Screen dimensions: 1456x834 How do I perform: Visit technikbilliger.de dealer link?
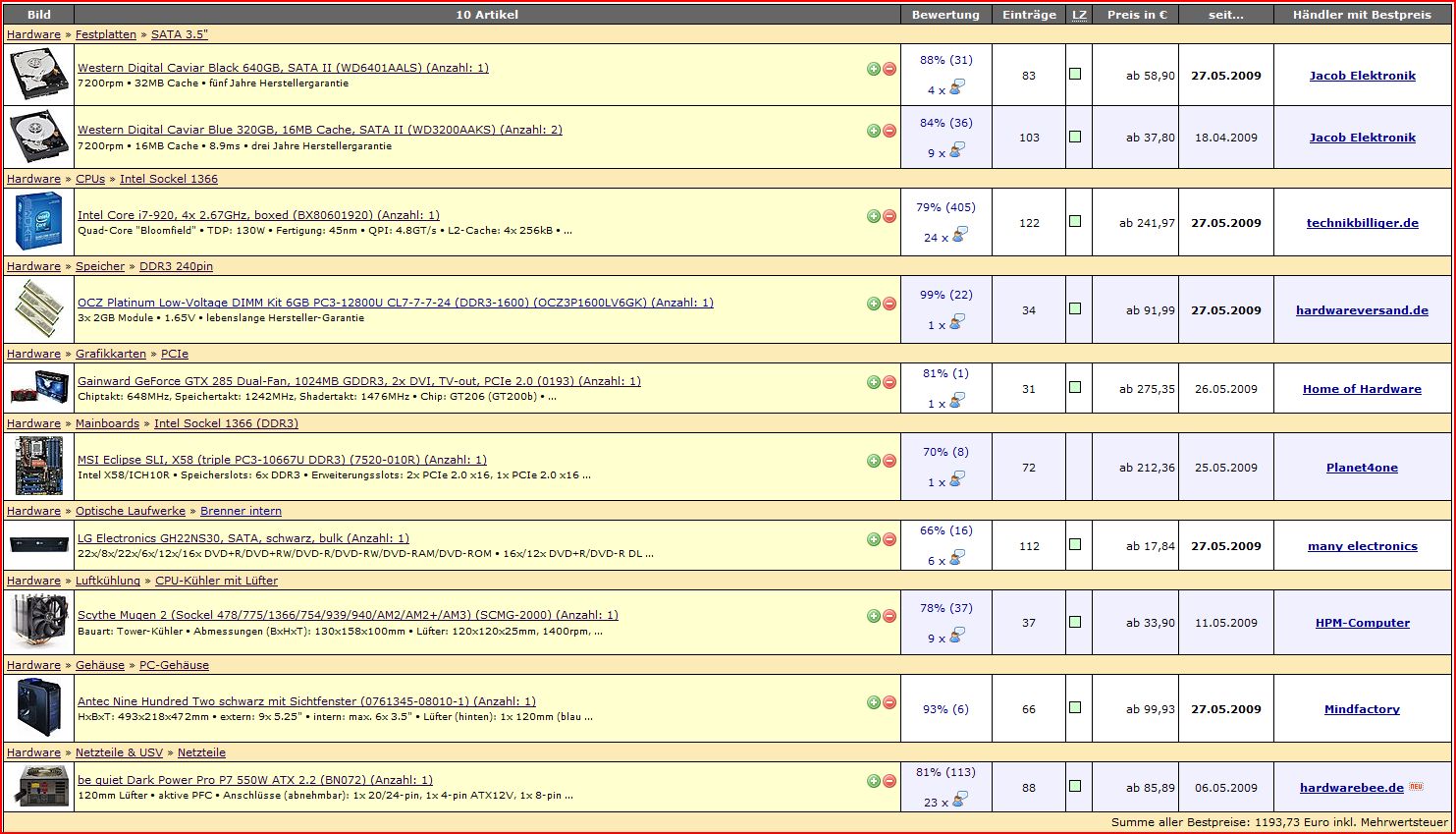1362,223
